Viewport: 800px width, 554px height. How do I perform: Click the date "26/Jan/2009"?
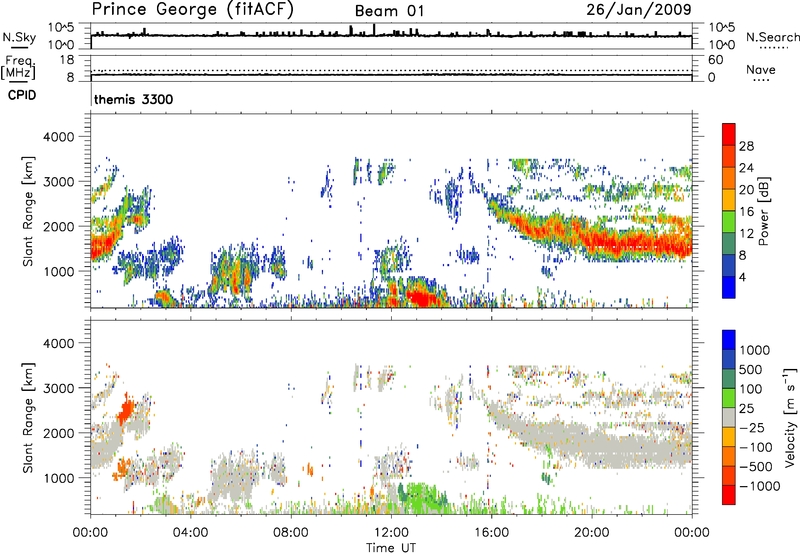pyautogui.click(x=639, y=9)
